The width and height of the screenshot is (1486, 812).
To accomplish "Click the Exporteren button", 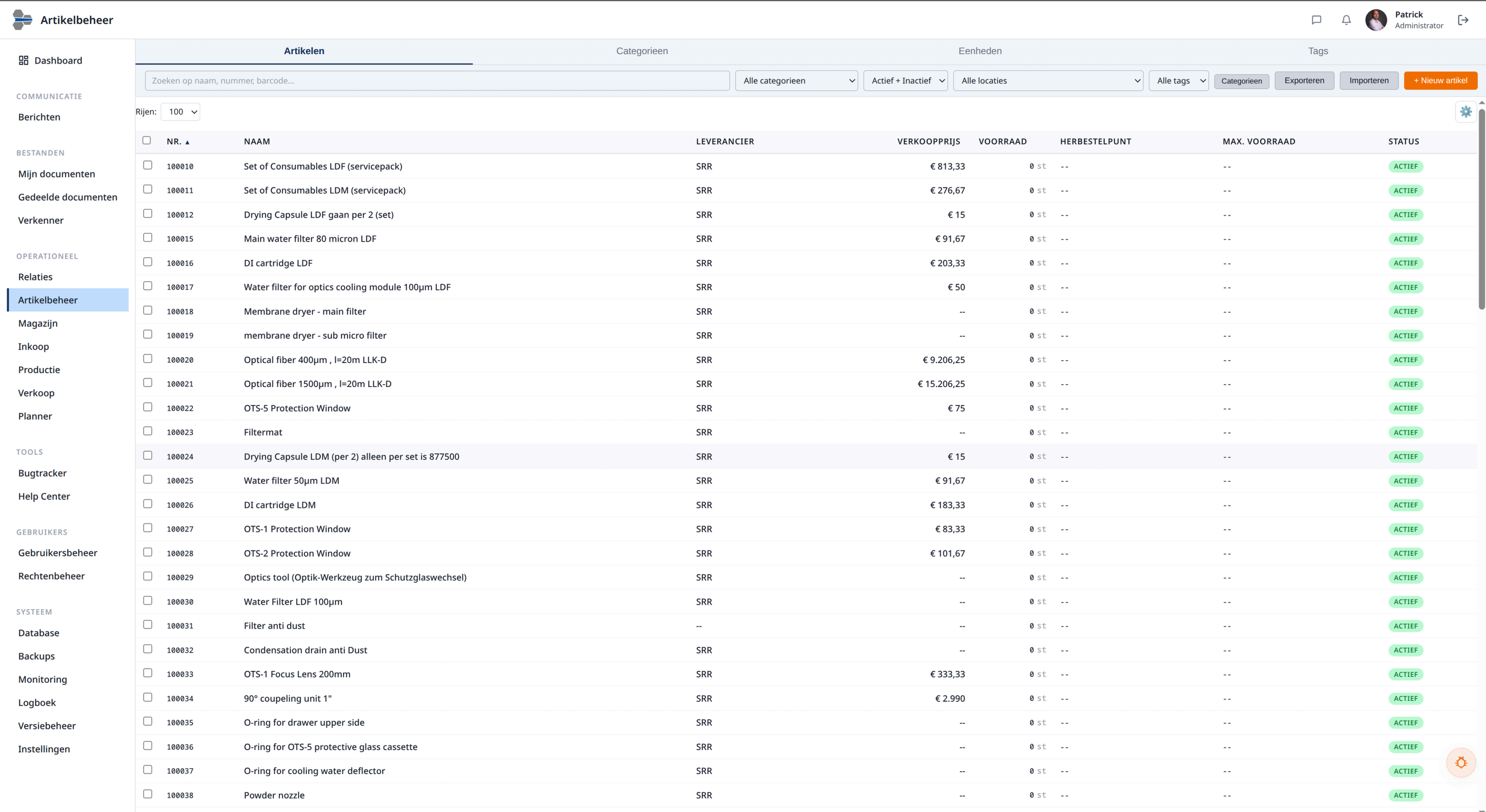I will [x=1304, y=81].
